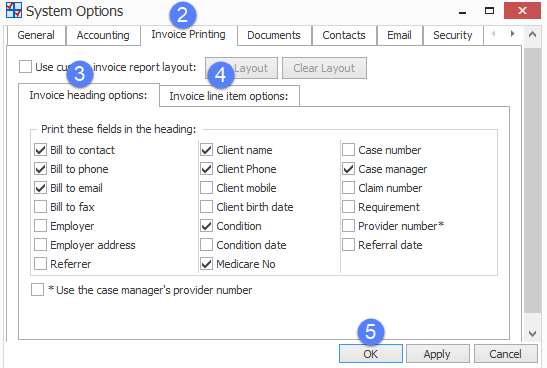The image size is (547, 368).
Task: Click the OK button
Action: click(370, 354)
